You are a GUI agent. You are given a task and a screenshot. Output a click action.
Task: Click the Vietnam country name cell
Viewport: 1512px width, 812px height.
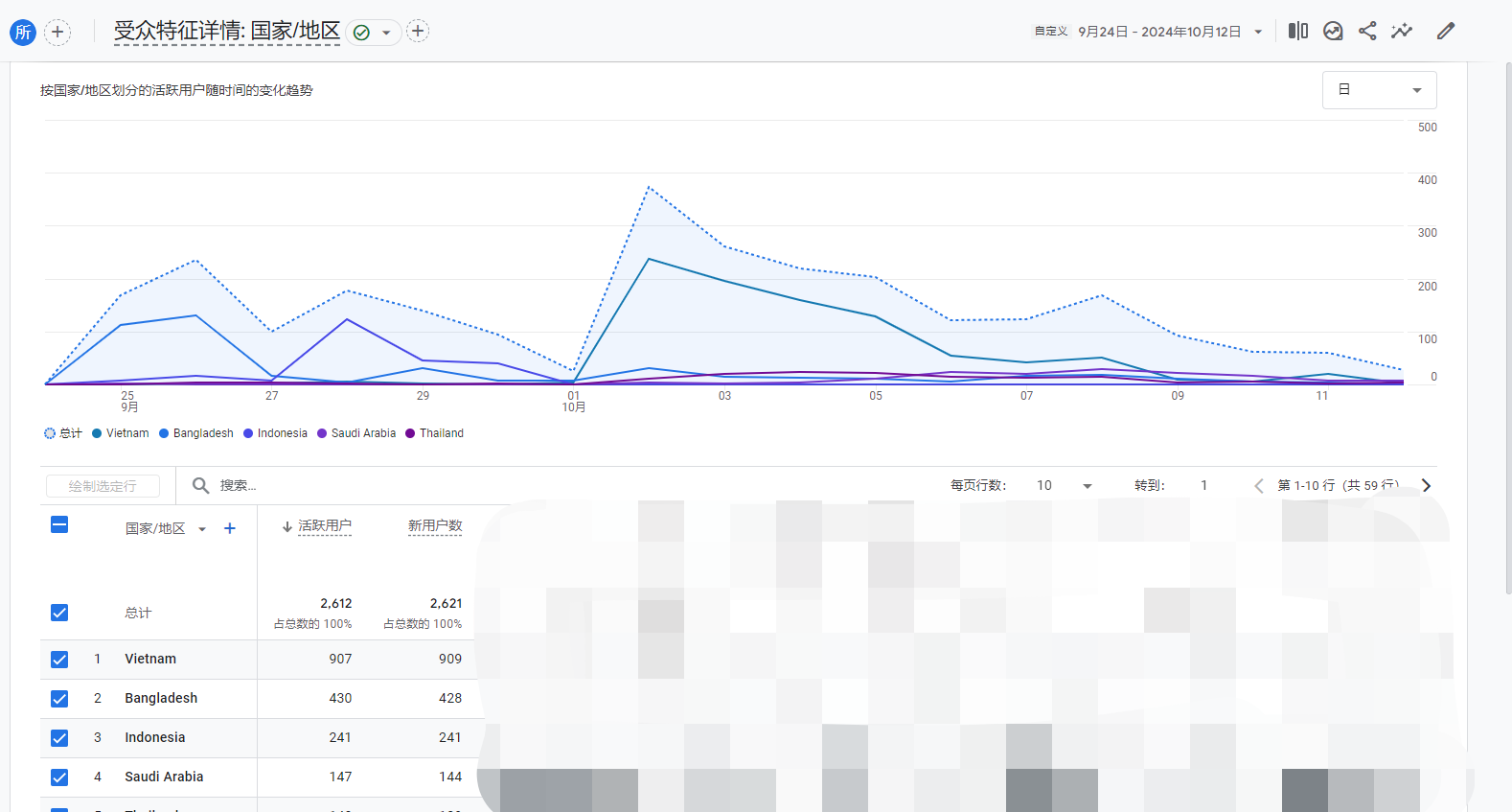pyautogui.click(x=150, y=659)
